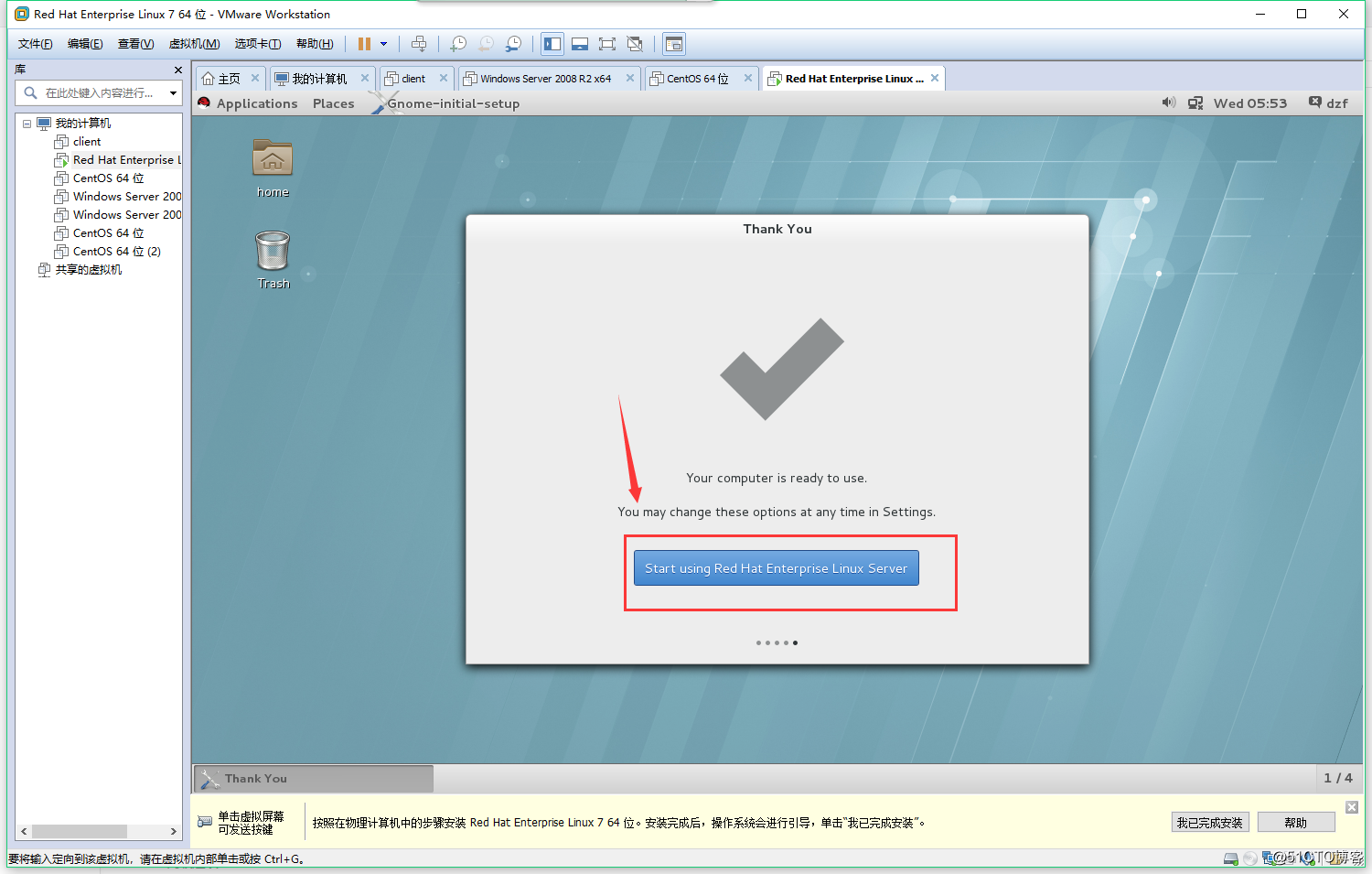Screen dimensions: 1372x874
Task: Open the 文件(F) menu
Action: click(35, 44)
